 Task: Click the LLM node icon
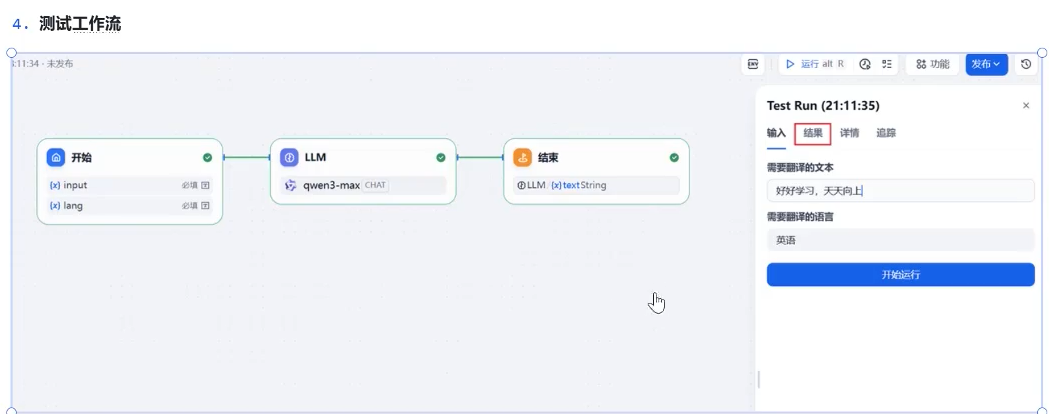(290, 158)
